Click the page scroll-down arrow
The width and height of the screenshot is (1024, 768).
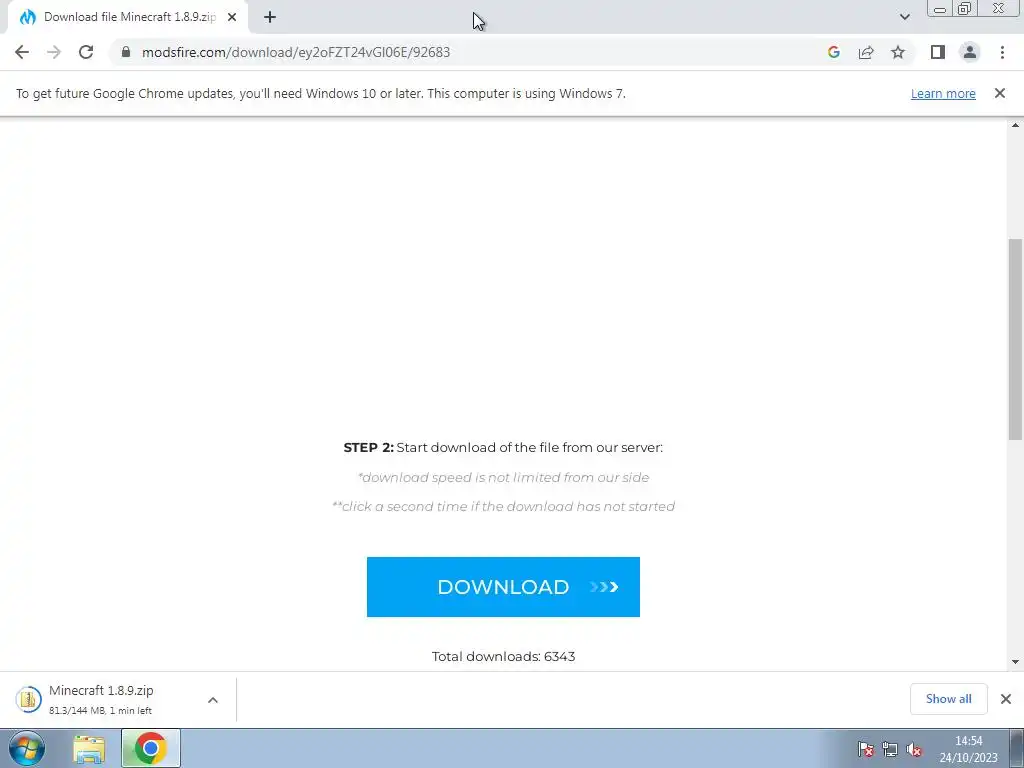[1016, 662]
